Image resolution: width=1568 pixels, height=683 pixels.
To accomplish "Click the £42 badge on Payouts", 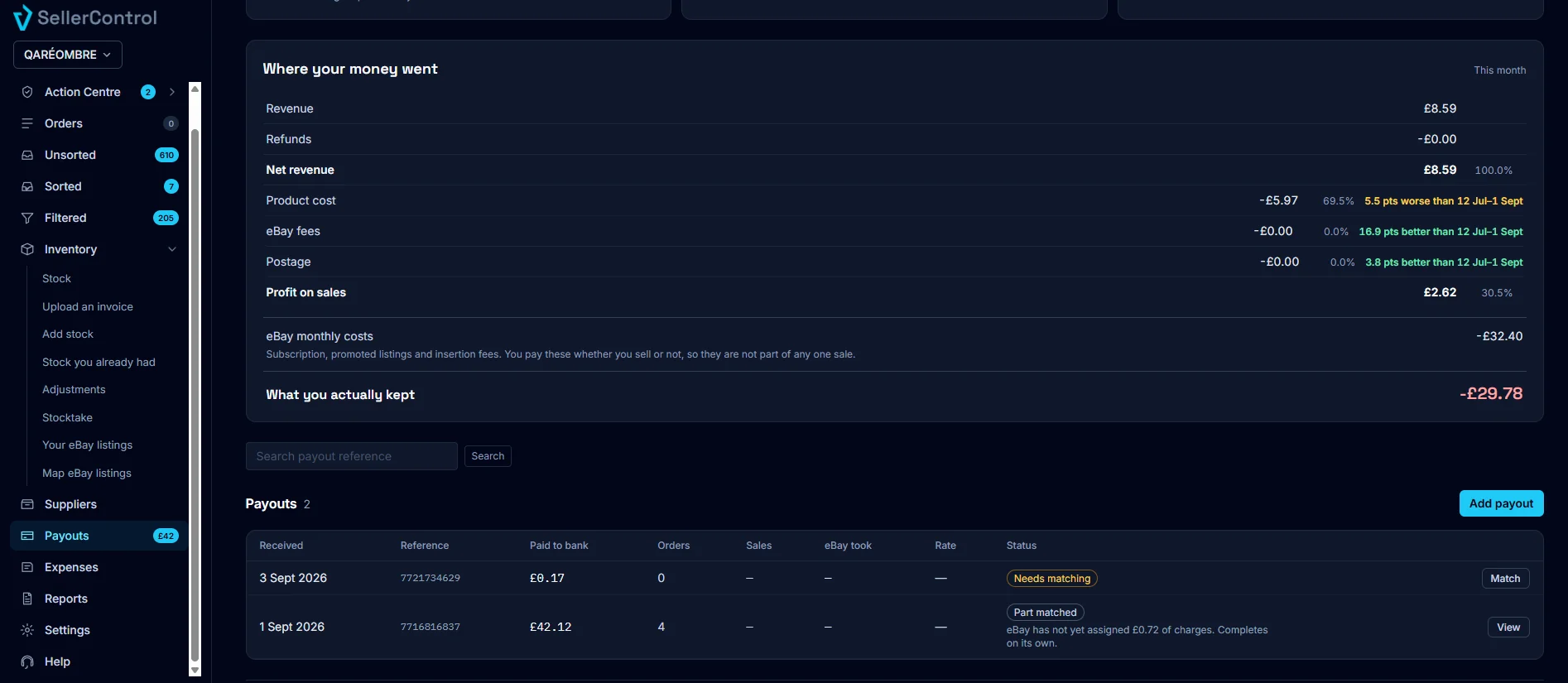I will 166,536.
